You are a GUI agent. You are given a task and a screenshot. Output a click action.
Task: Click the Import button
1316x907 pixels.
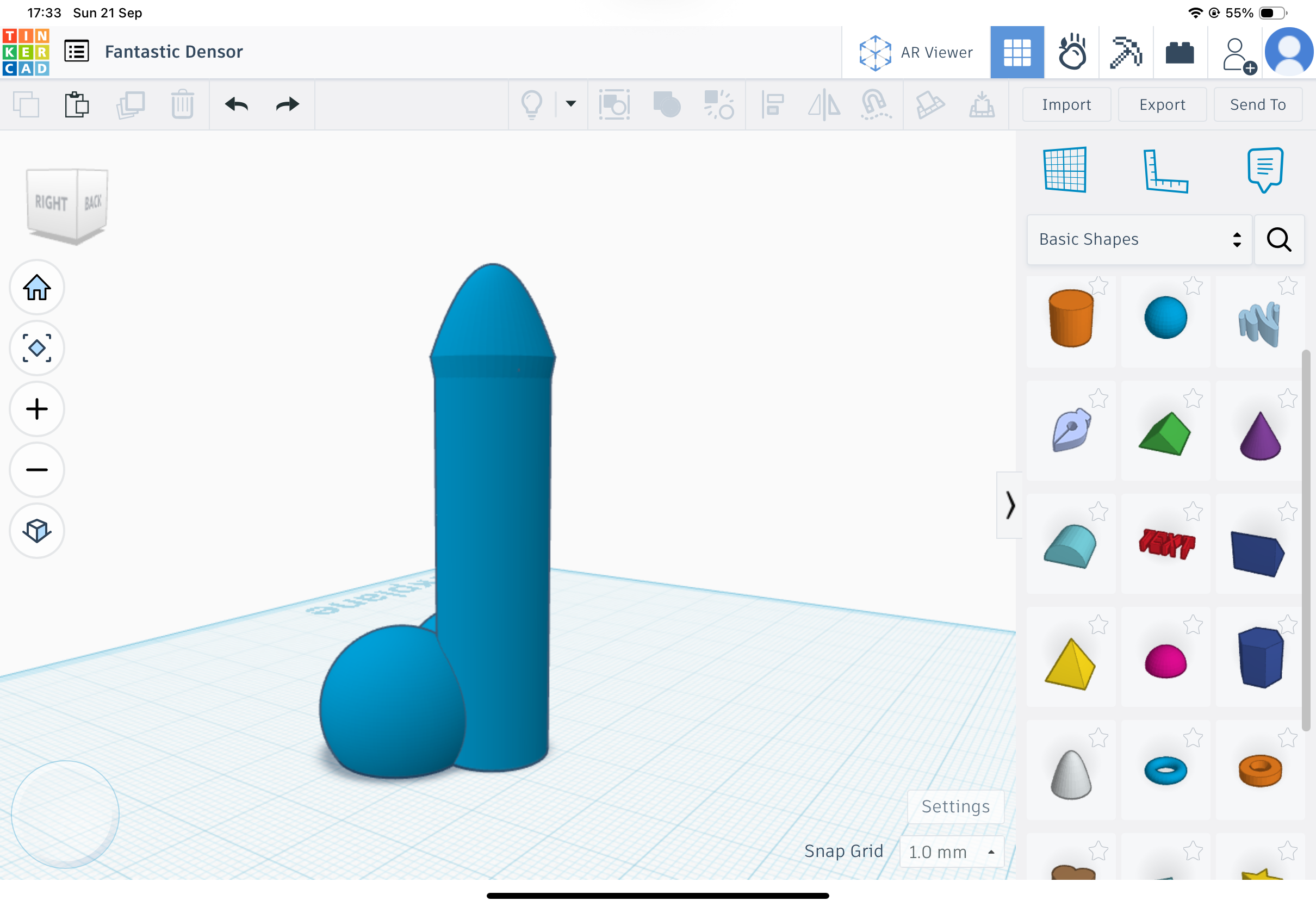[x=1066, y=104]
